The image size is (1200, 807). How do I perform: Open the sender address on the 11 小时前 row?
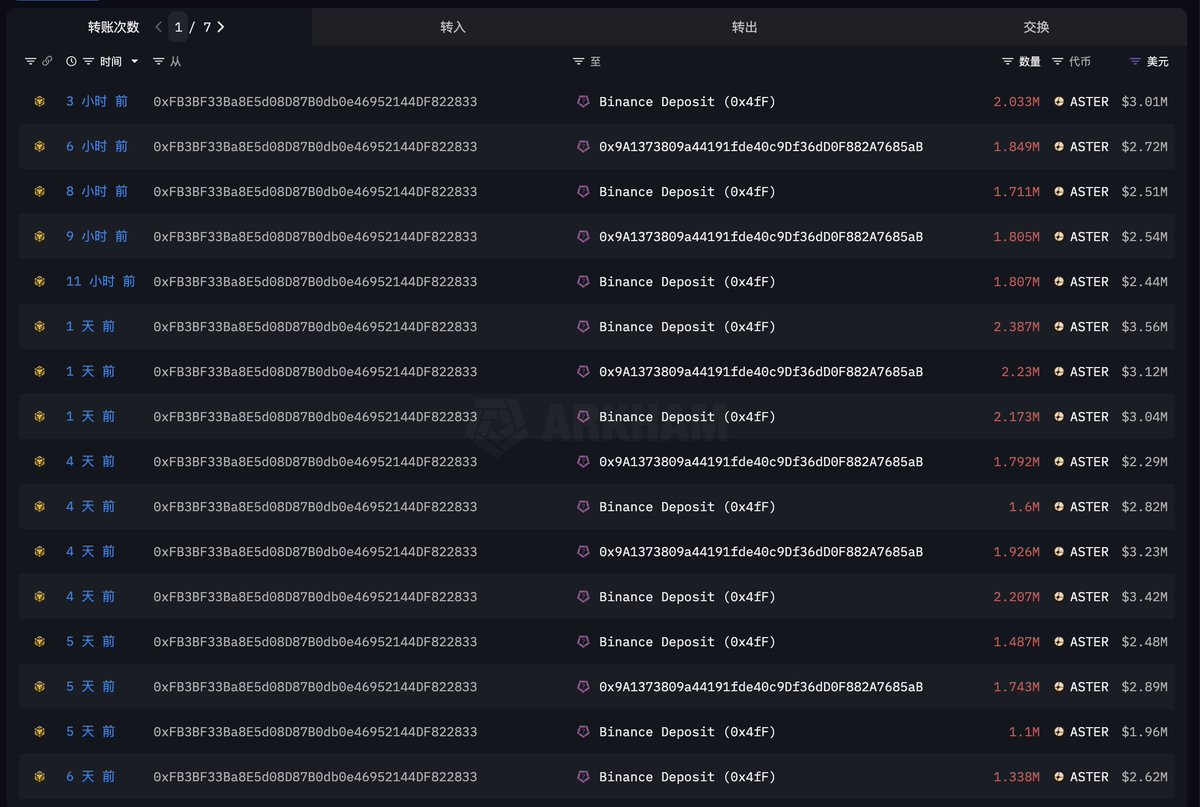pos(315,282)
